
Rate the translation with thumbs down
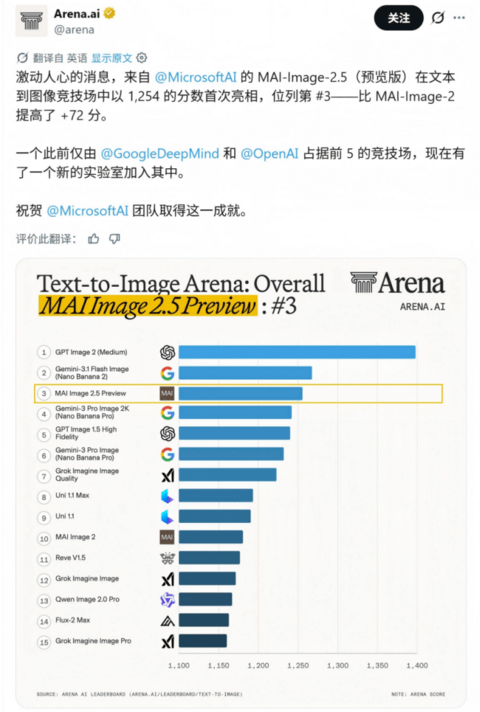pyautogui.click(x=114, y=238)
